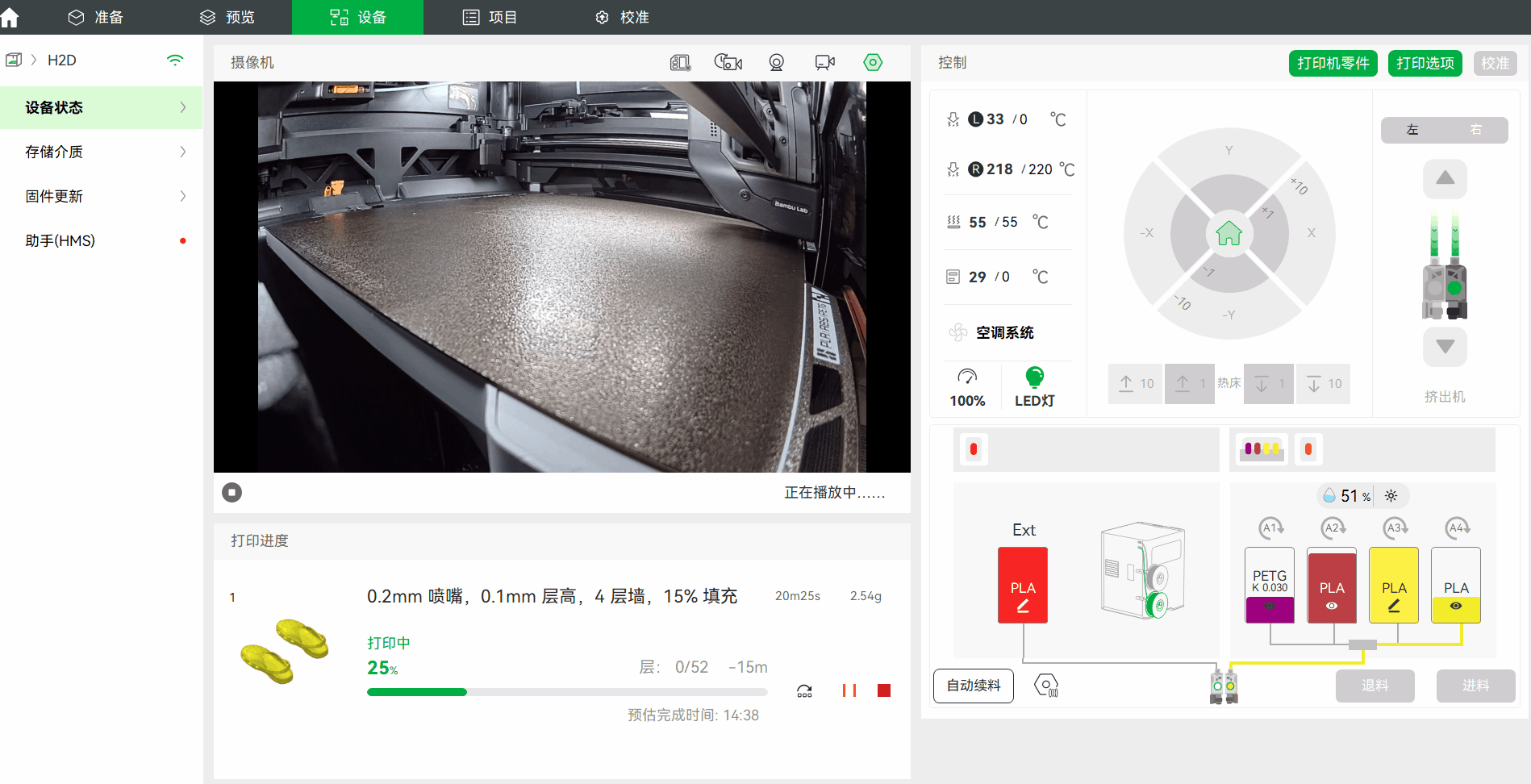Click the A3 slot refresh icon

point(1395,528)
